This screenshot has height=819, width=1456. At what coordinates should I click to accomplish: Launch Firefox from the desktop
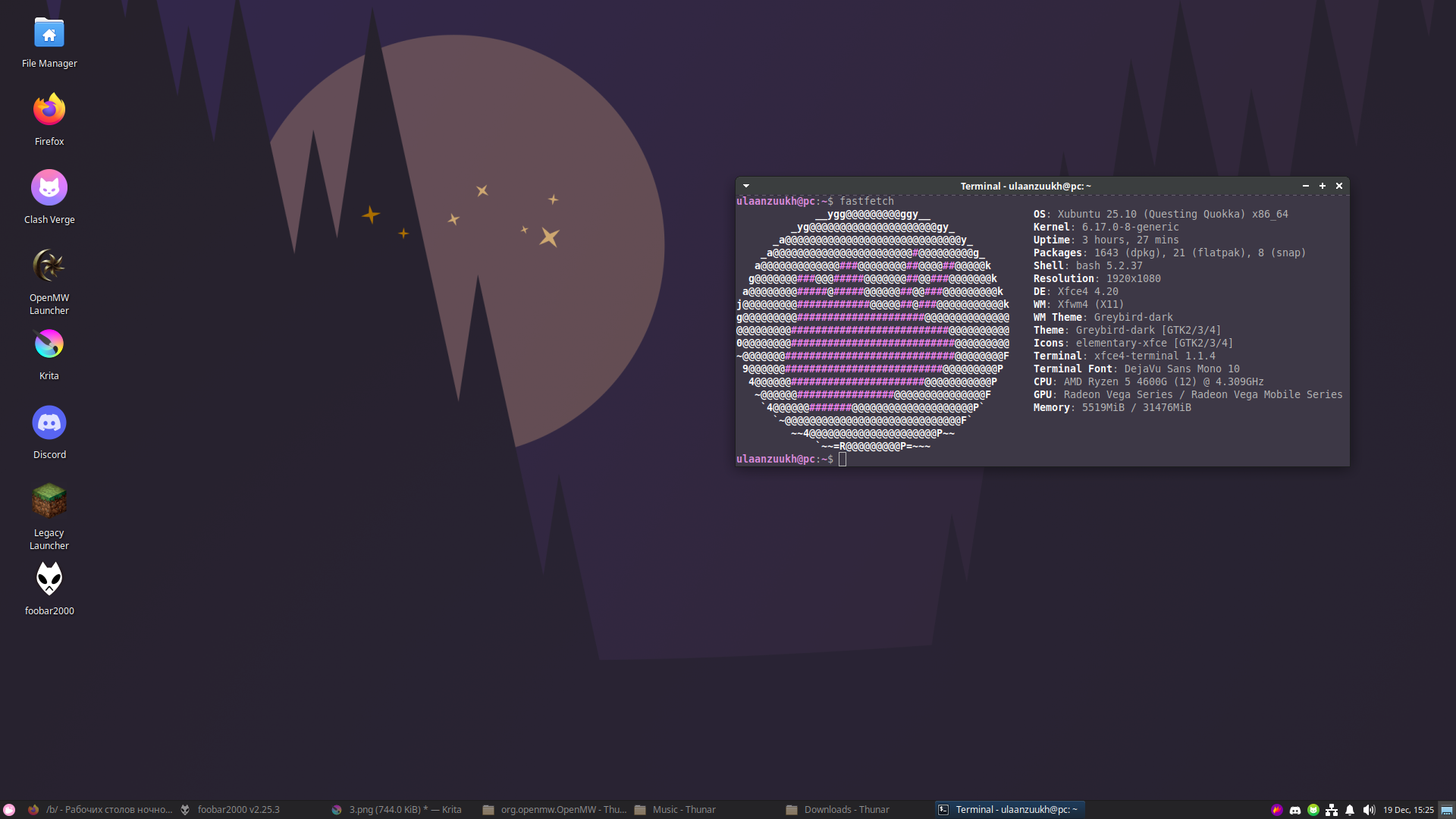[x=49, y=110]
